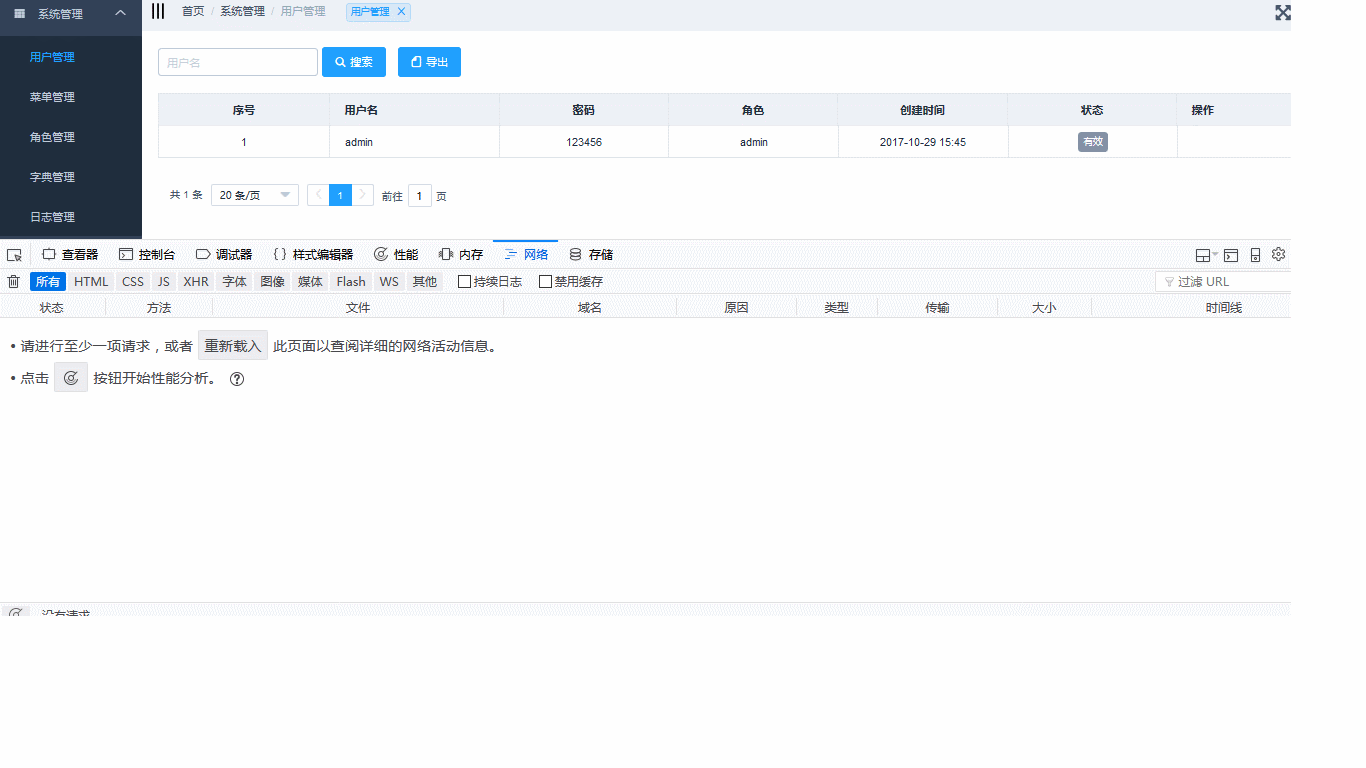This screenshot has width=1366, height=768.
Task: Click the 系统管理 breadcrumb
Action: click(x=243, y=11)
